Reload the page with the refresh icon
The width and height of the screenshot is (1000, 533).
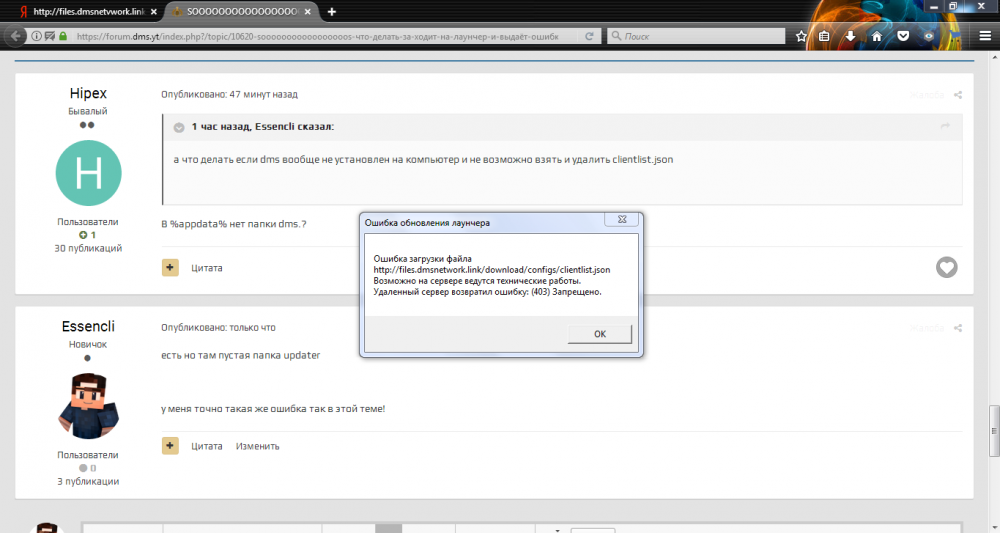pos(590,35)
